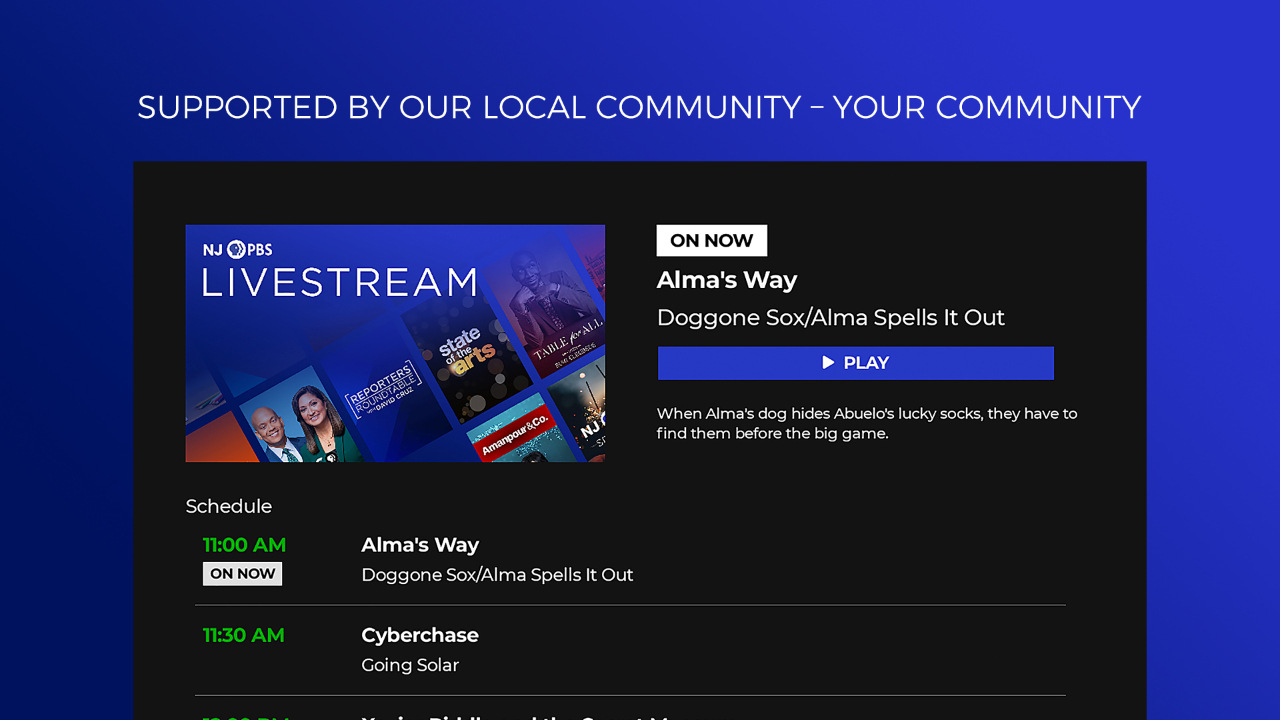Image resolution: width=1280 pixels, height=720 pixels.
Task: Click the ON NOW badge under 11:00 AM
Action: pyautogui.click(x=242, y=574)
